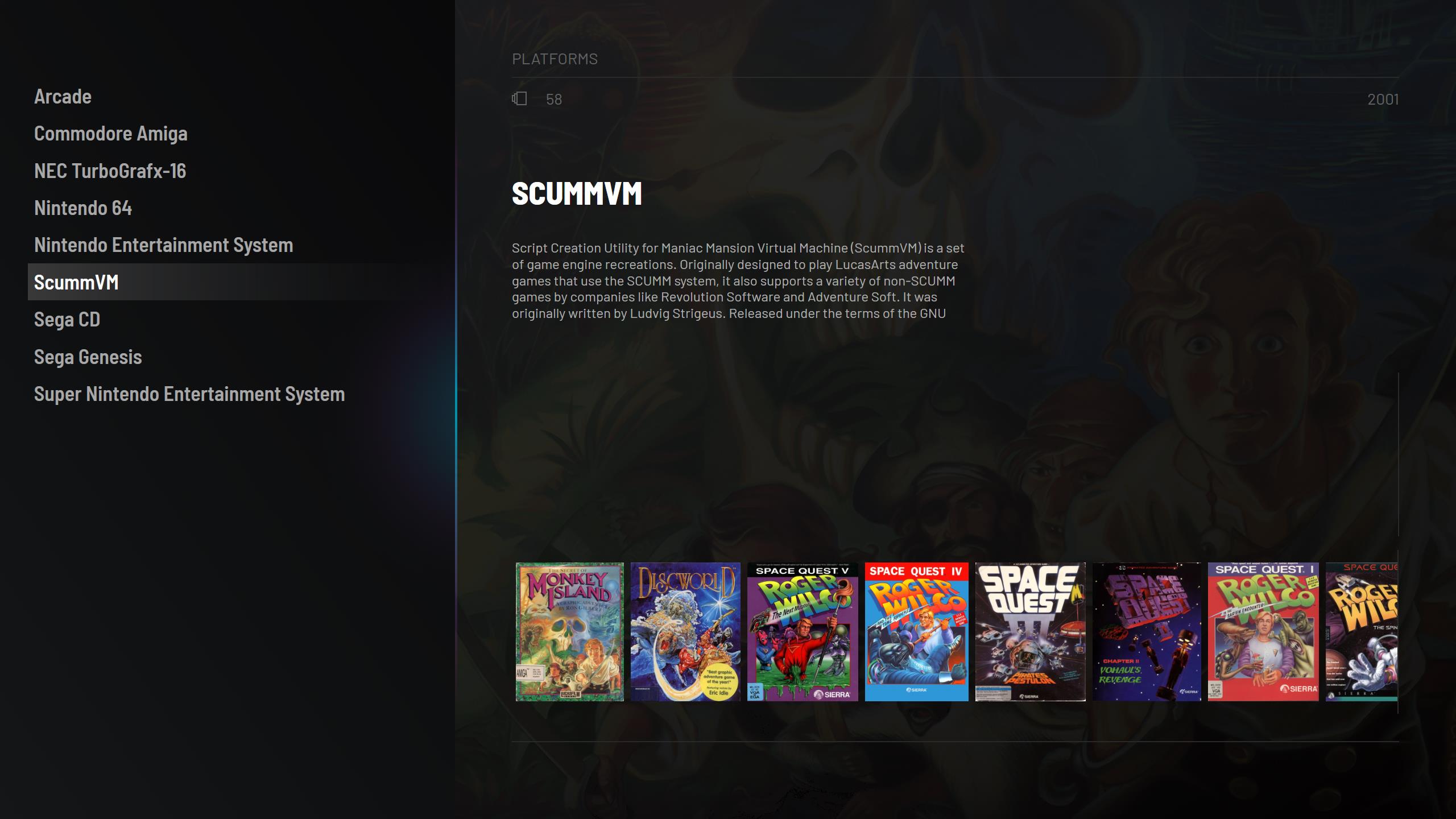Select the highlighted ScummVM entry

click(241, 282)
